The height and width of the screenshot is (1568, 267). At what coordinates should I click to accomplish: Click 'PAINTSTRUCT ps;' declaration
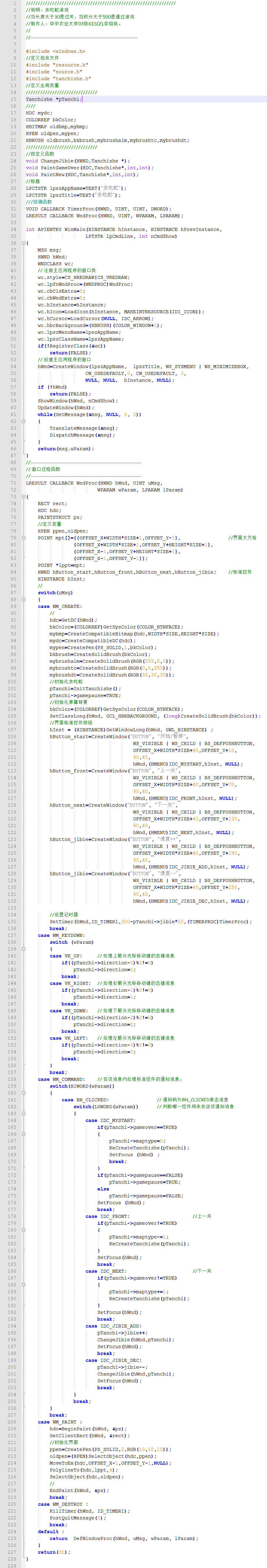pyautogui.click(x=60, y=517)
